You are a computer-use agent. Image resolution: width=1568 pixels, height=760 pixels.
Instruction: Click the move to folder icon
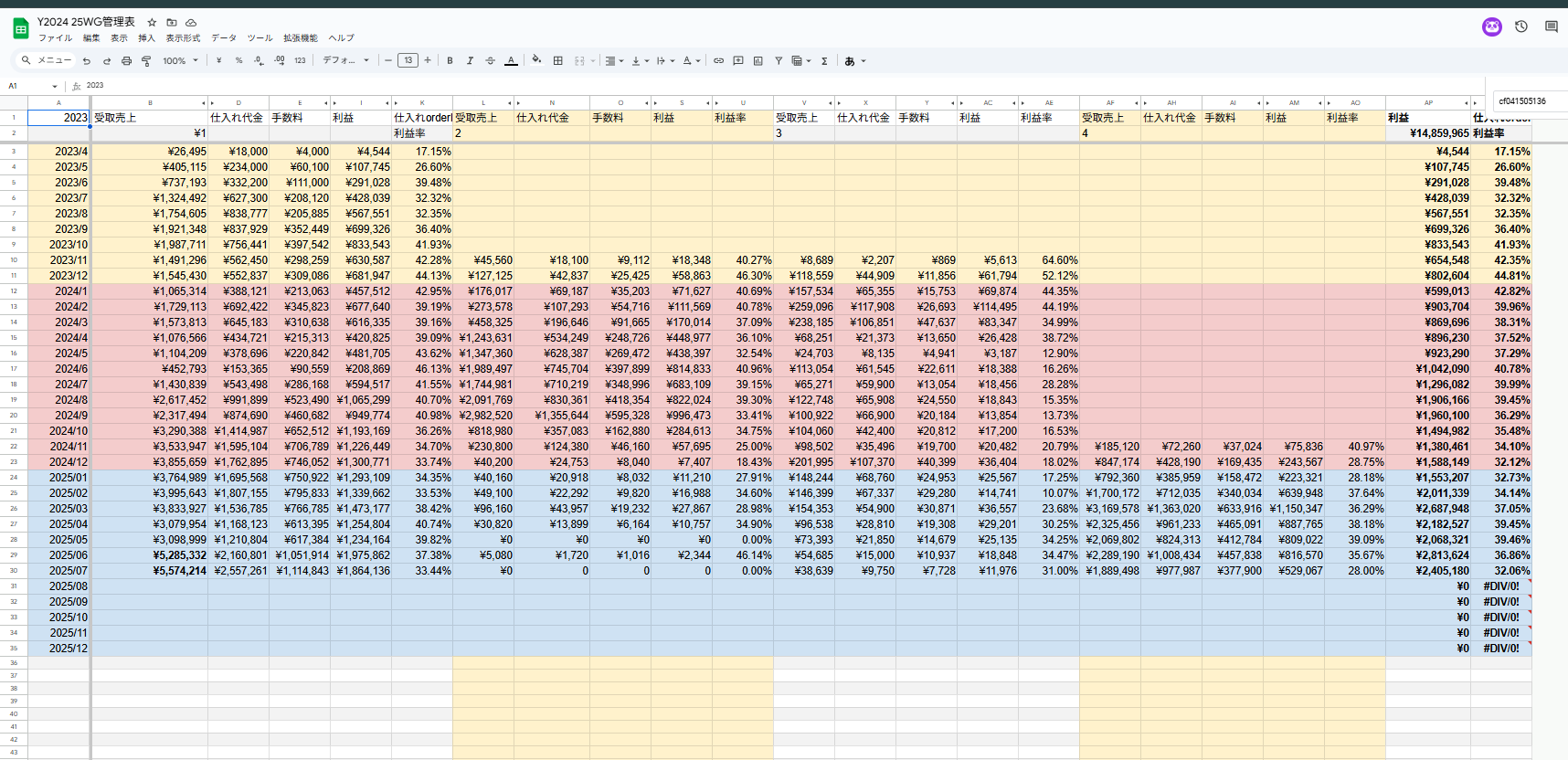pyautogui.click(x=172, y=22)
